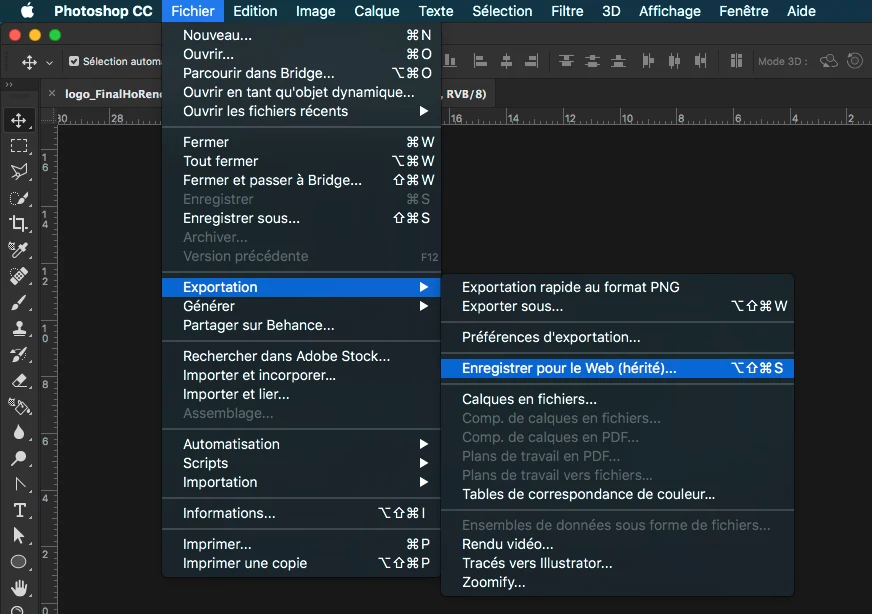Image resolution: width=872 pixels, height=614 pixels.
Task: Select the Healing Brush bandage tool
Action: [19, 276]
